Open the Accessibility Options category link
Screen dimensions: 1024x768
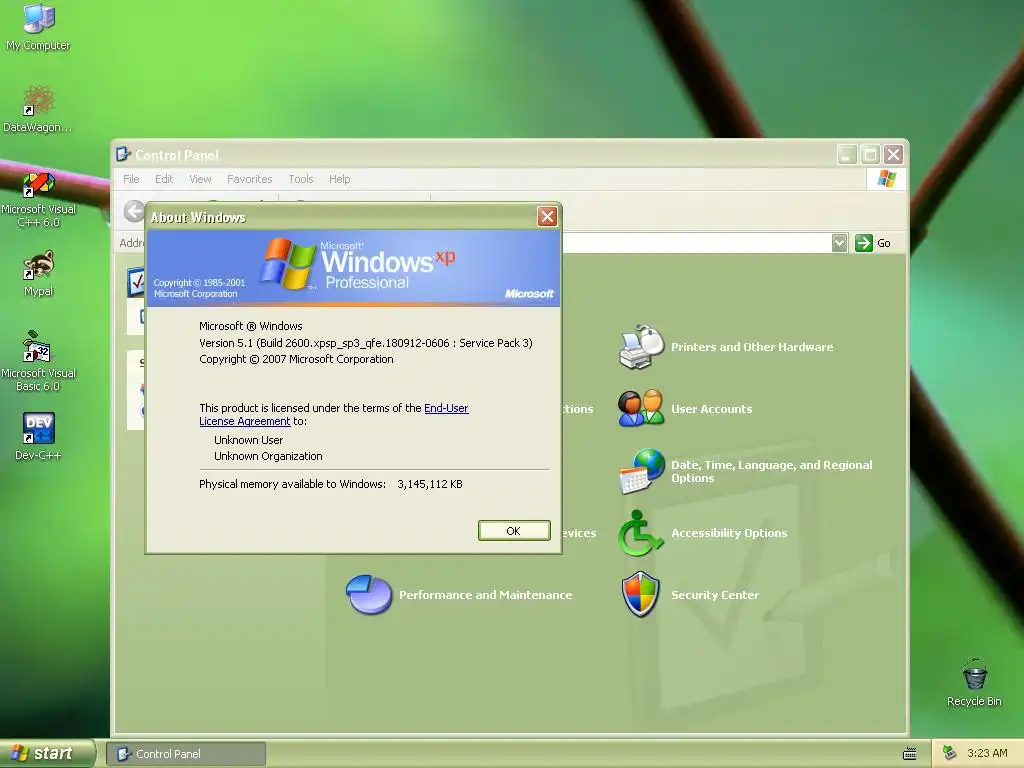[729, 533]
